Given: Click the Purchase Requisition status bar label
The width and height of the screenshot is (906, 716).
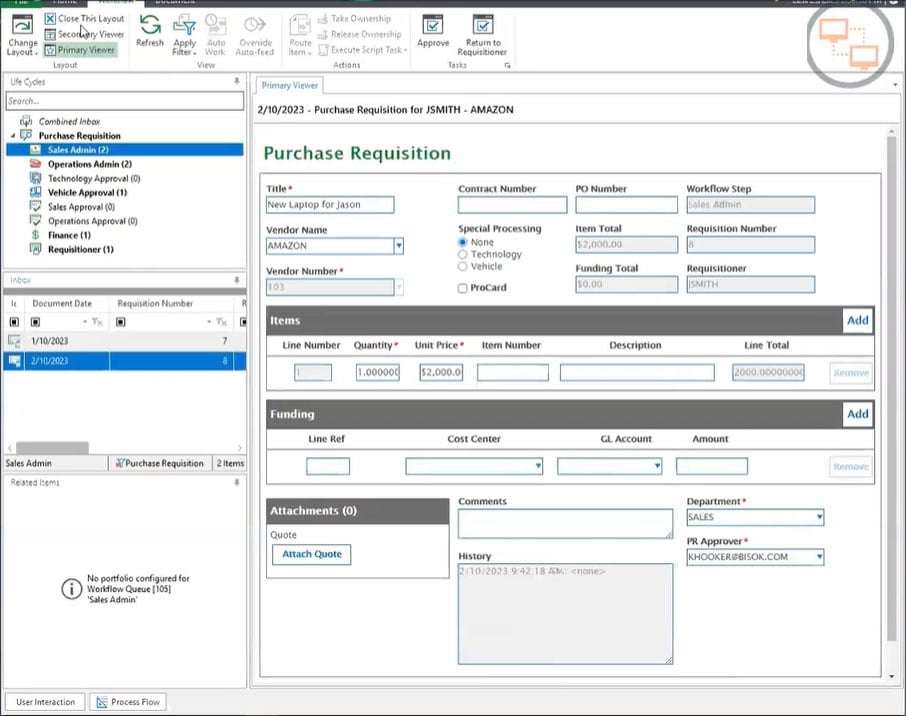Looking at the screenshot, I should tap(159, 463).
